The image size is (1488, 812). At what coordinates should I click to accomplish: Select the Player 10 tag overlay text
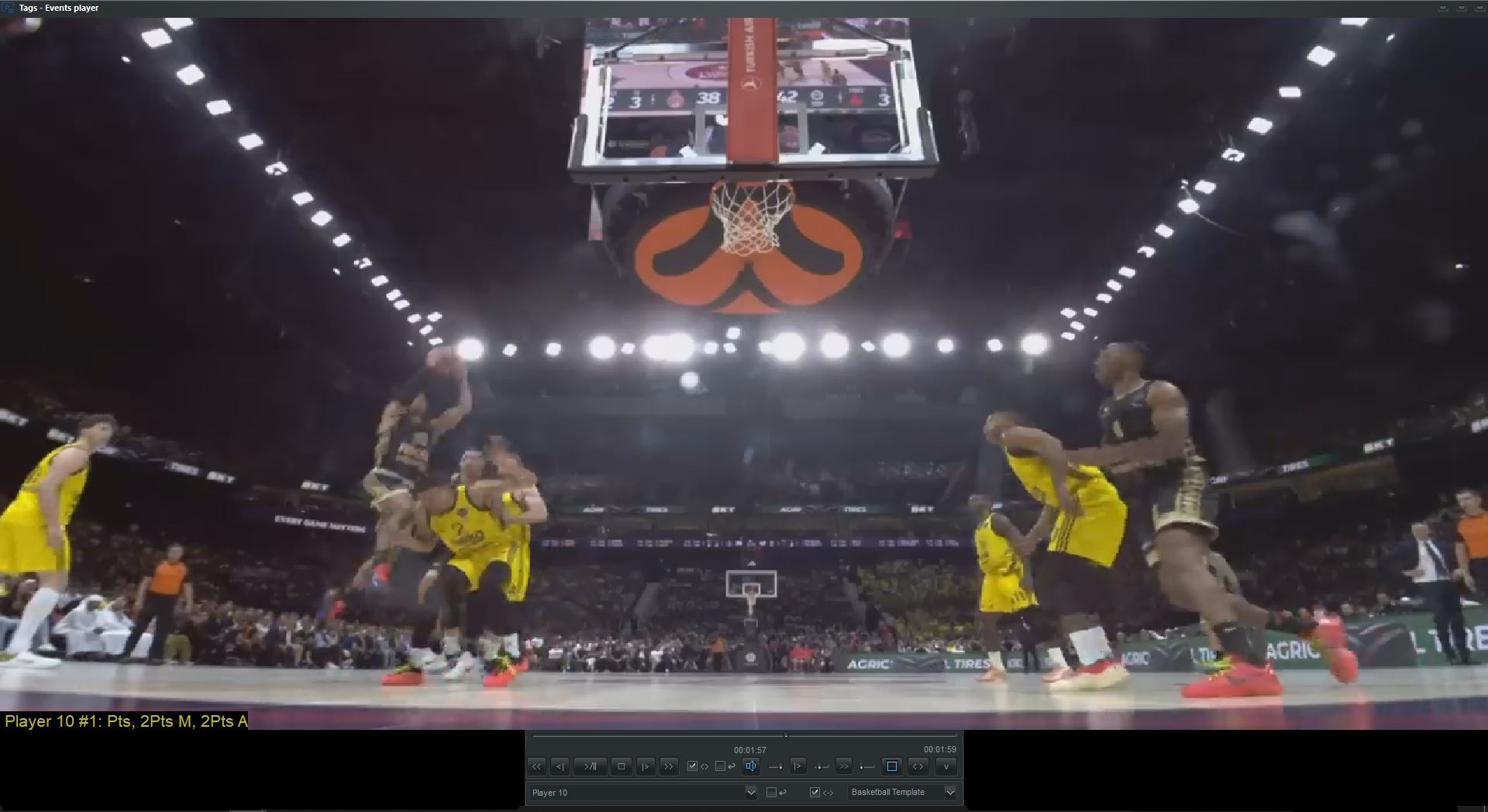124,721
